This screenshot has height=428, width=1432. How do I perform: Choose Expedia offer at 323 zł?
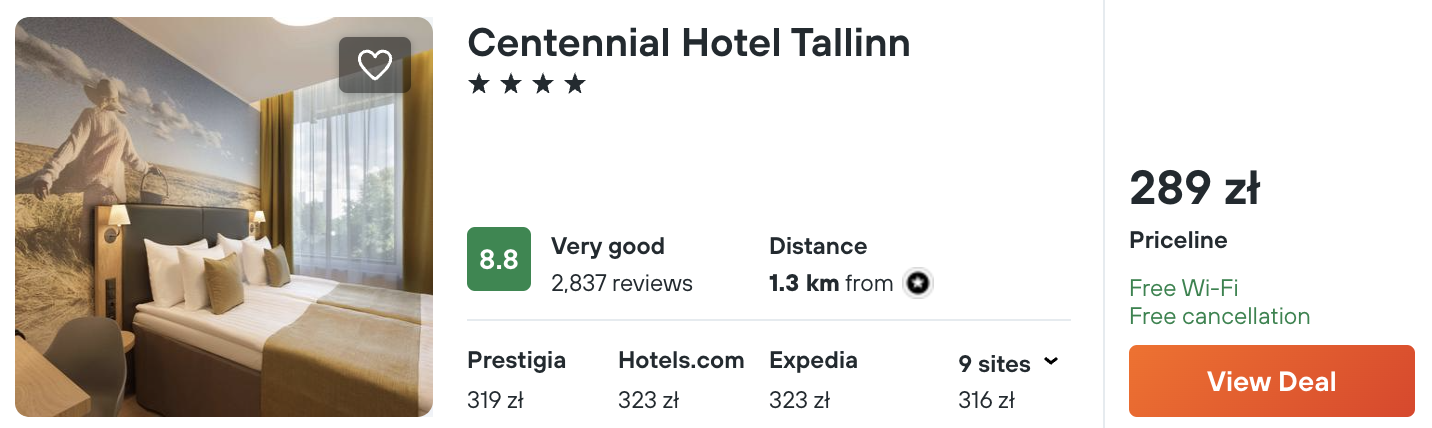813,380
